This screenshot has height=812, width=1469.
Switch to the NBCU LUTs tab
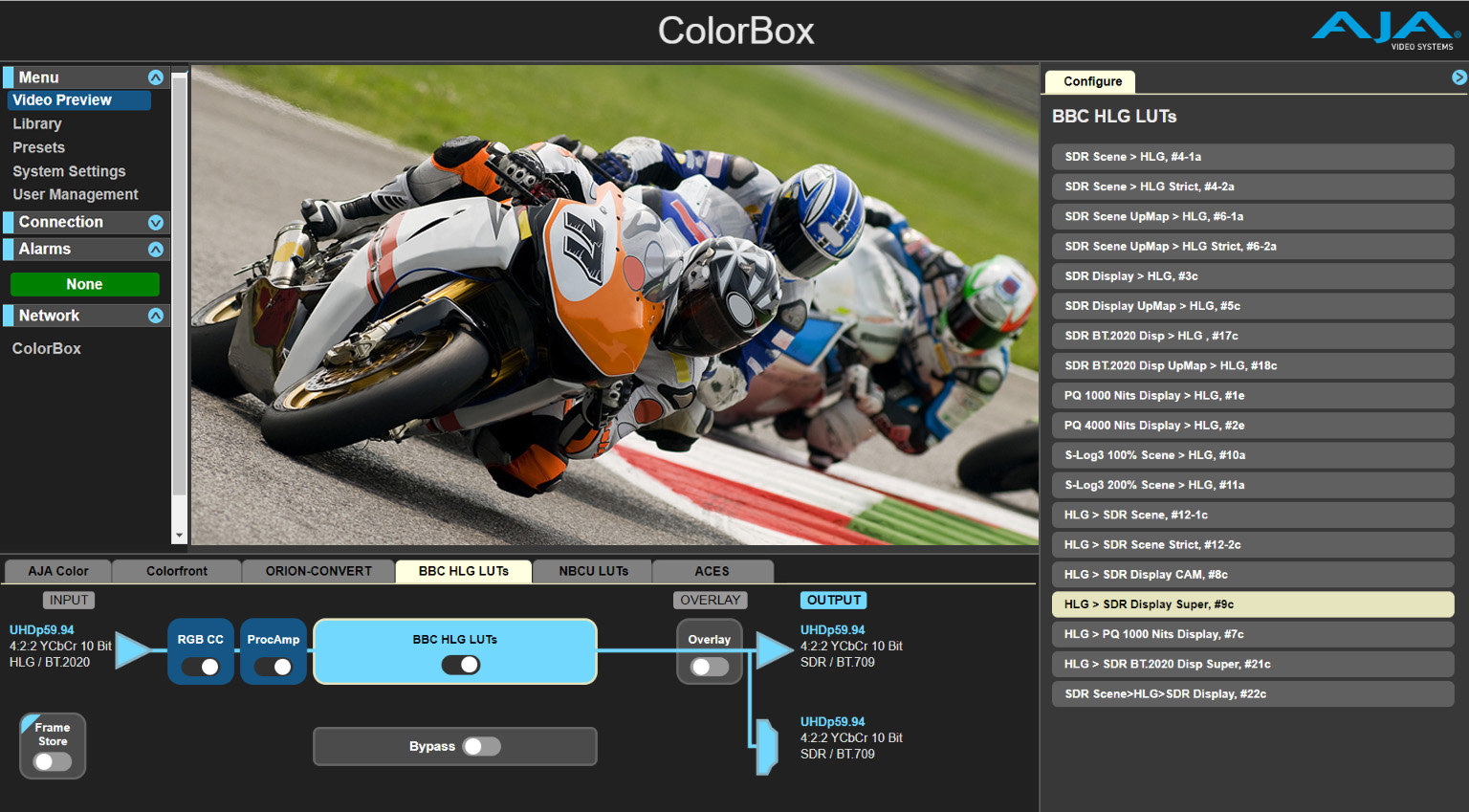coord(592,571)
